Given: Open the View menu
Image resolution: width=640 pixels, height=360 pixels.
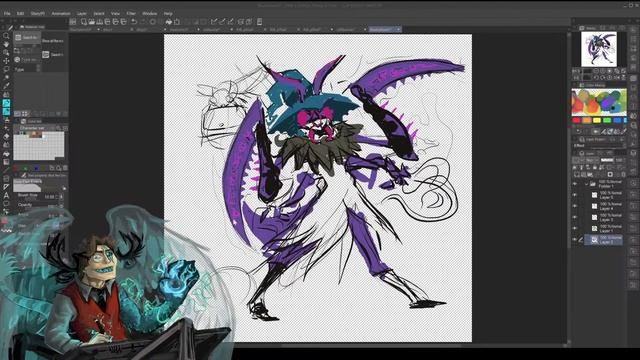Looking at the screenshot, I should coord(116,13).
